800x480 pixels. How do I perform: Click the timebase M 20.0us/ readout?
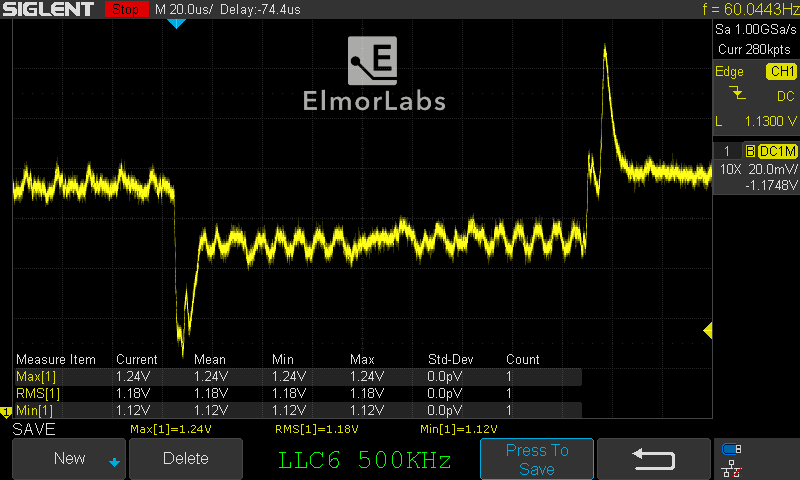tap(183, 9)
